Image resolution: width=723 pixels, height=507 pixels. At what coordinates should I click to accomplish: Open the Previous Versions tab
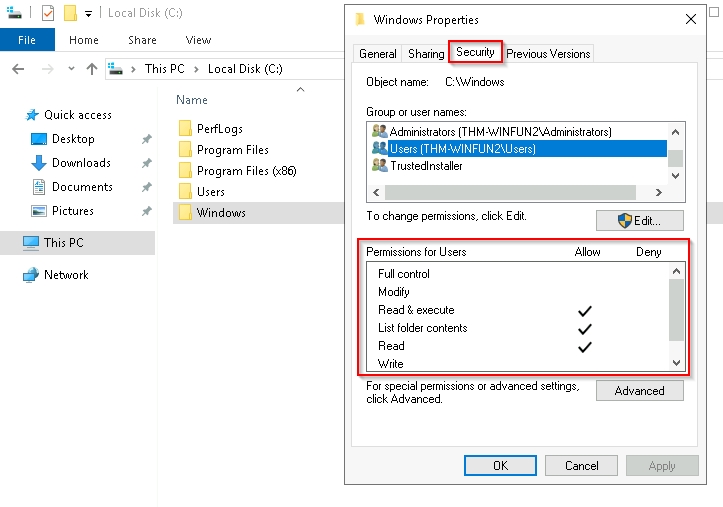(547, 54)
